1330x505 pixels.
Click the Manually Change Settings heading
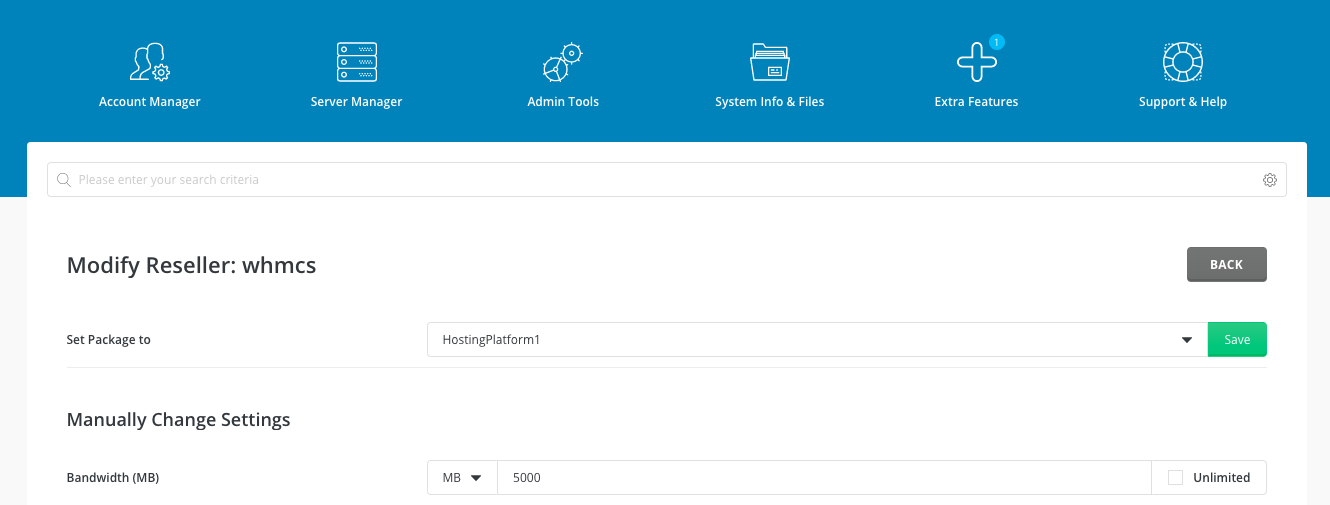click(x=179, y=420)
